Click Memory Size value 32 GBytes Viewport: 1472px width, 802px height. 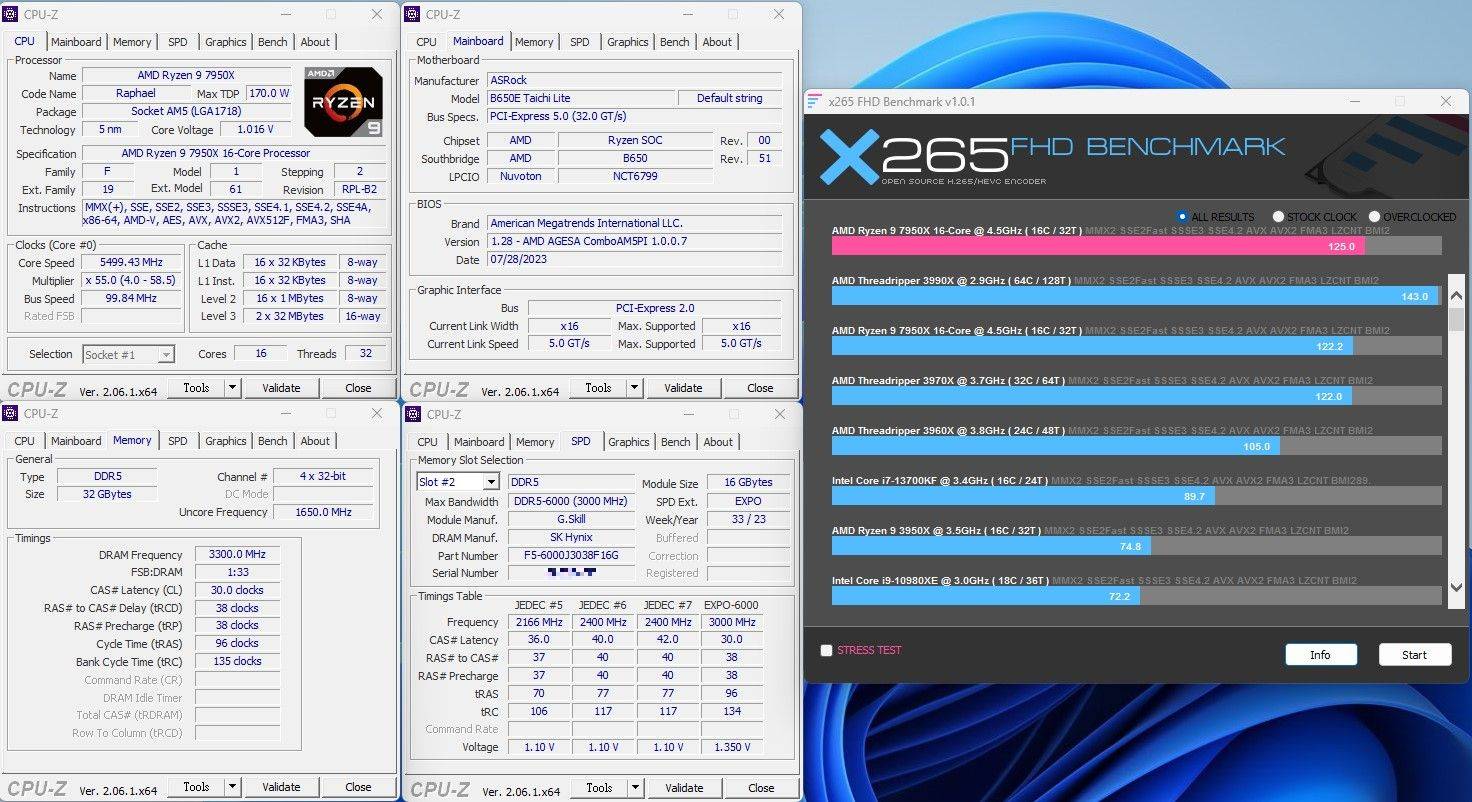(x=106, y=494)
